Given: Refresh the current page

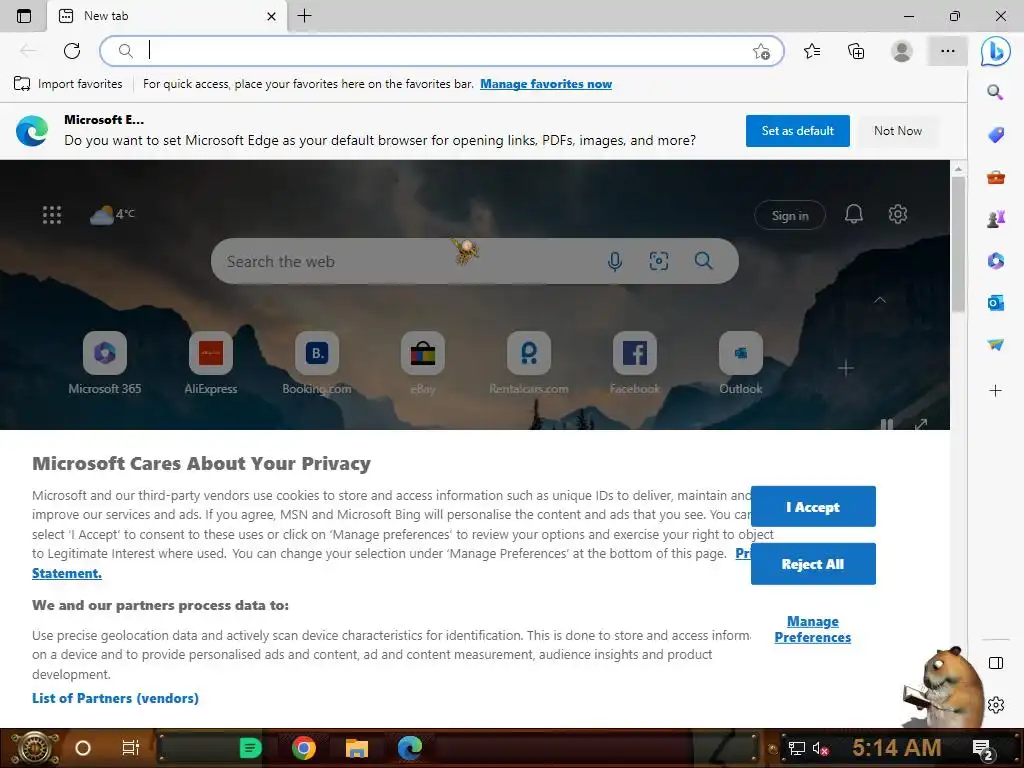Looking at the screenshot, I should (x=72, y=50).
